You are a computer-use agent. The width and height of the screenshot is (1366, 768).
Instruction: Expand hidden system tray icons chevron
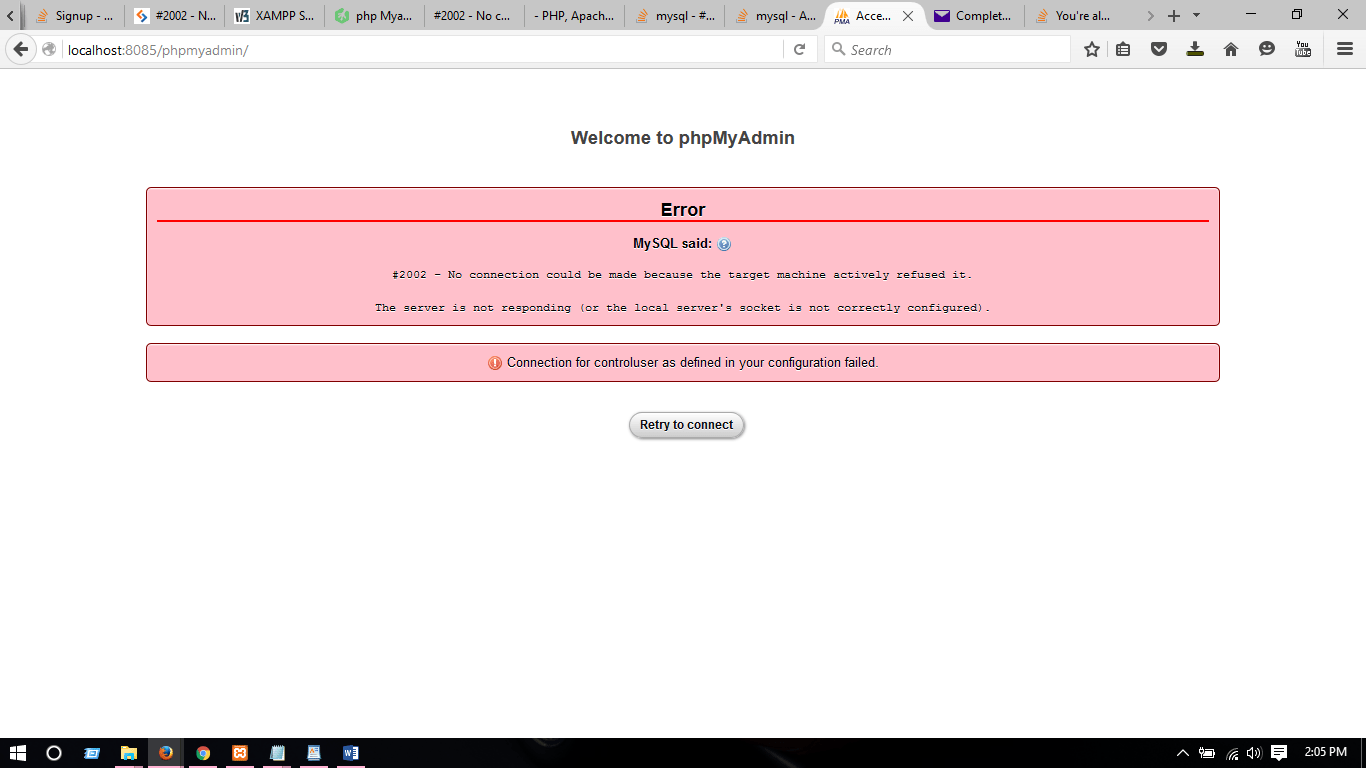1183,753
